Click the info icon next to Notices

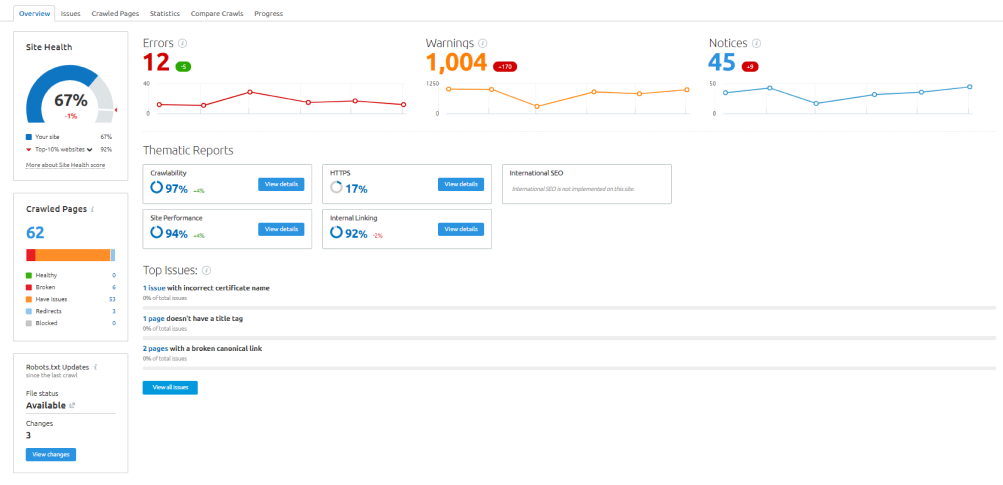click(x=756, y=43)
